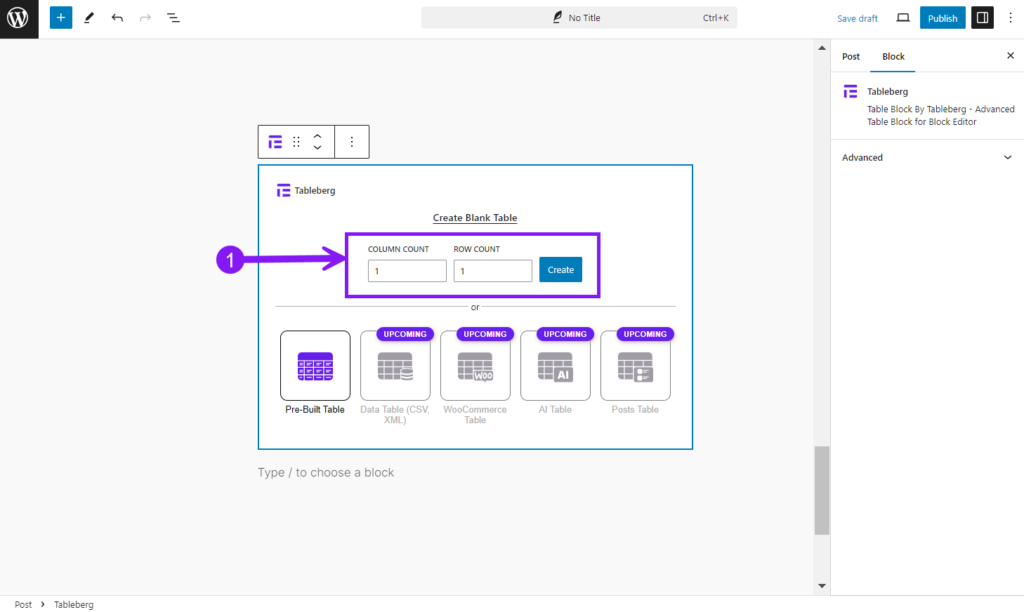The height and width of the screenshot is (612, 1024).
Task: Click the Tableberg logo inside the block
Action: tap(283, 190)
